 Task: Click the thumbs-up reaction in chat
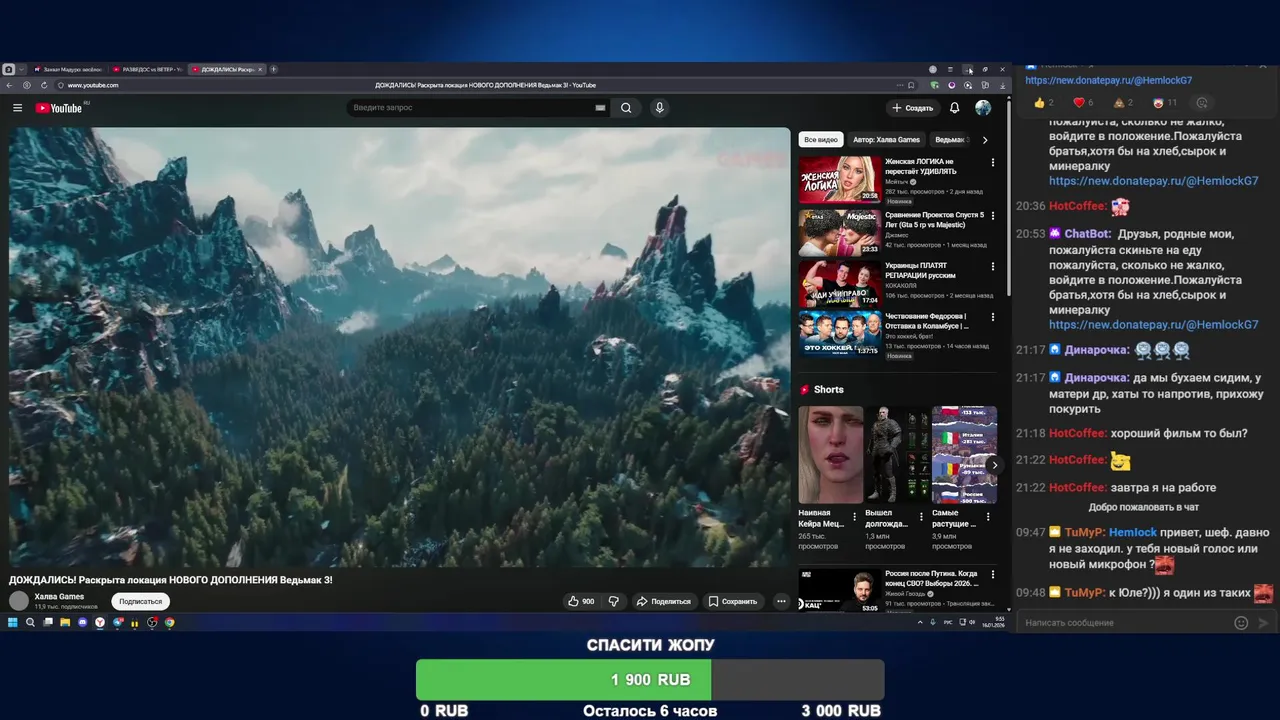[x=1044, y=103]
